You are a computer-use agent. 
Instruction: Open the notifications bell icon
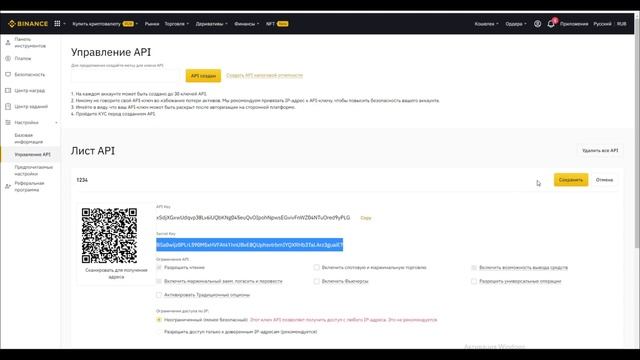(551, 24)
